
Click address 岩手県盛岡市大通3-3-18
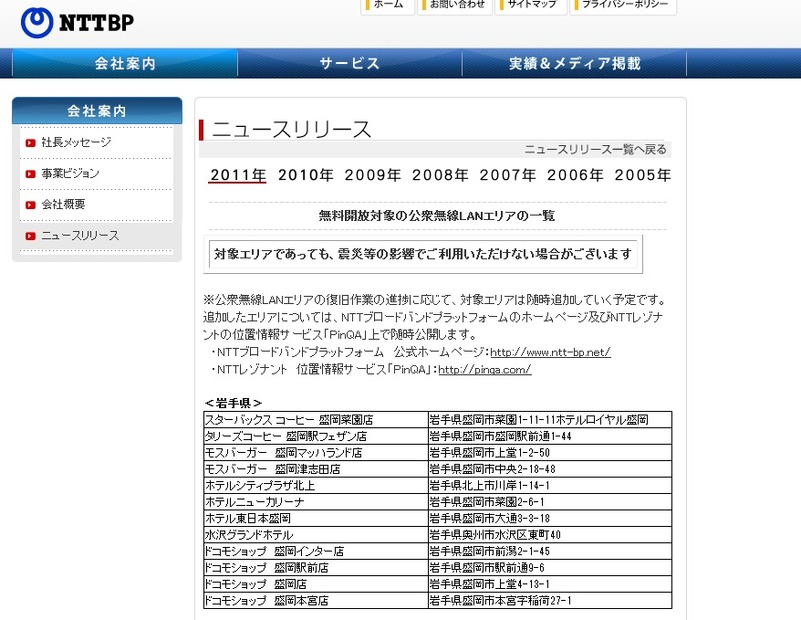pyautogui.click(x=550, y=518)
